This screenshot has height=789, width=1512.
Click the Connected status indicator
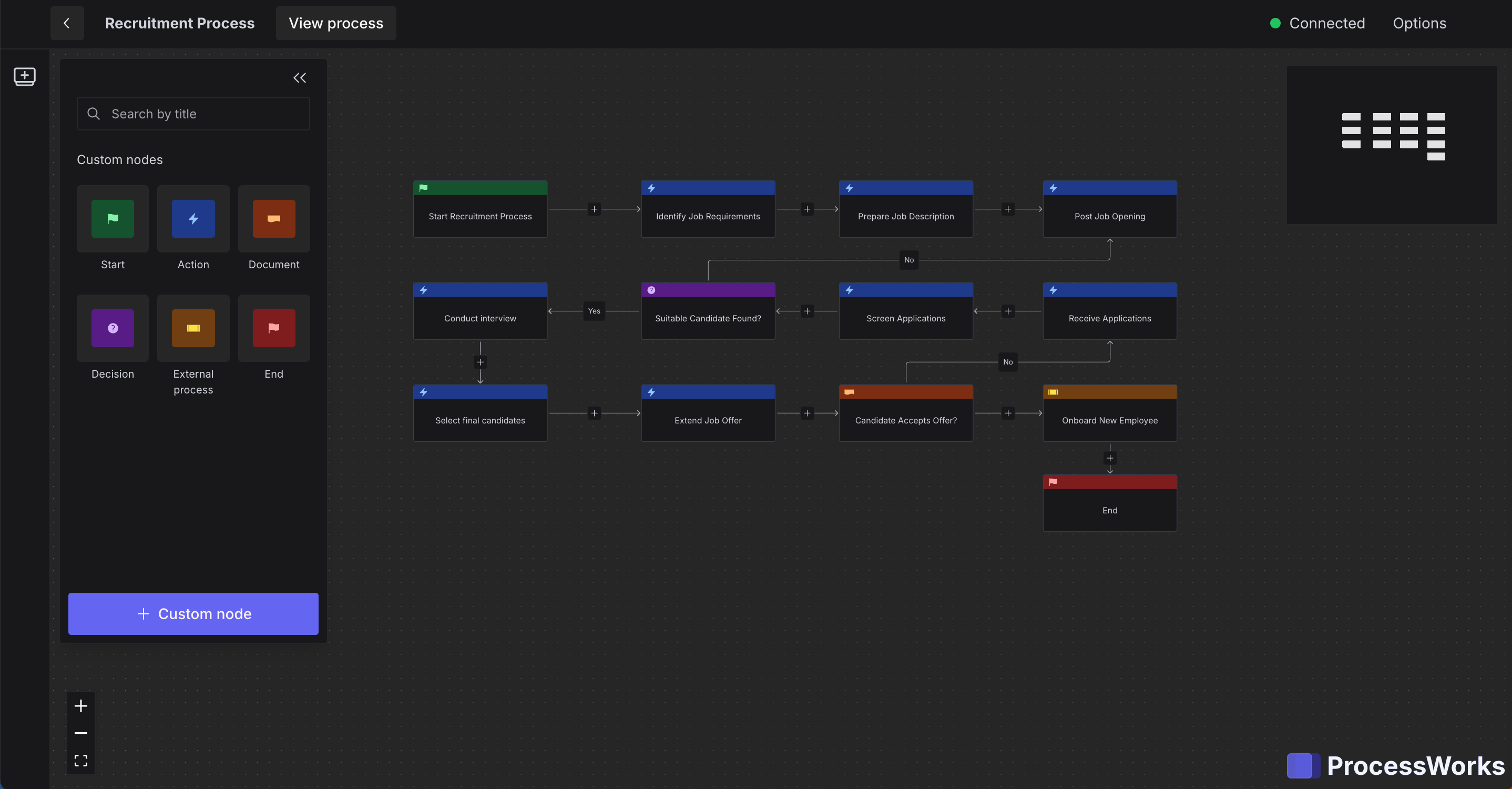1317,23
